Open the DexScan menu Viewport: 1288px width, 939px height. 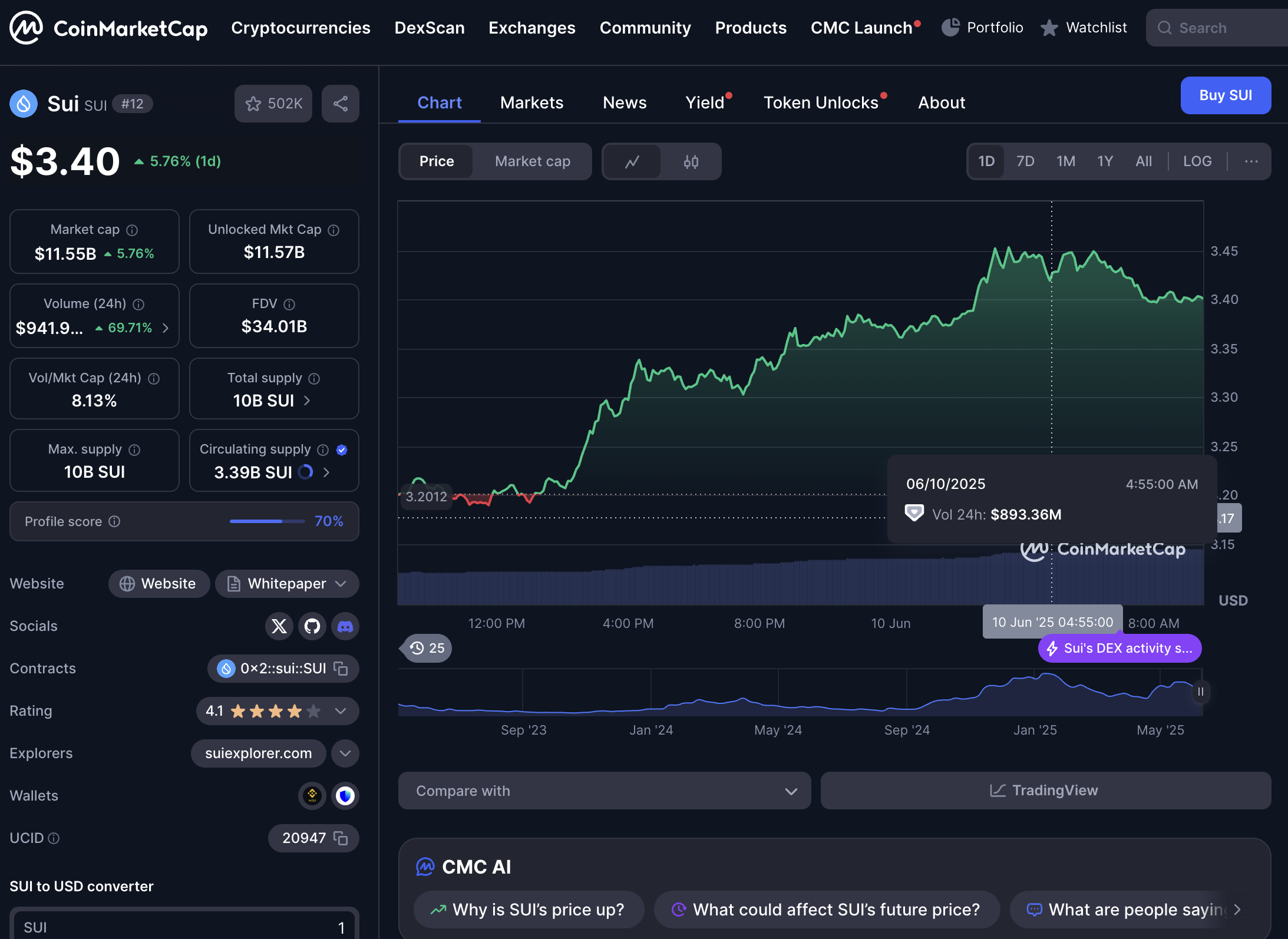(430, 28)
